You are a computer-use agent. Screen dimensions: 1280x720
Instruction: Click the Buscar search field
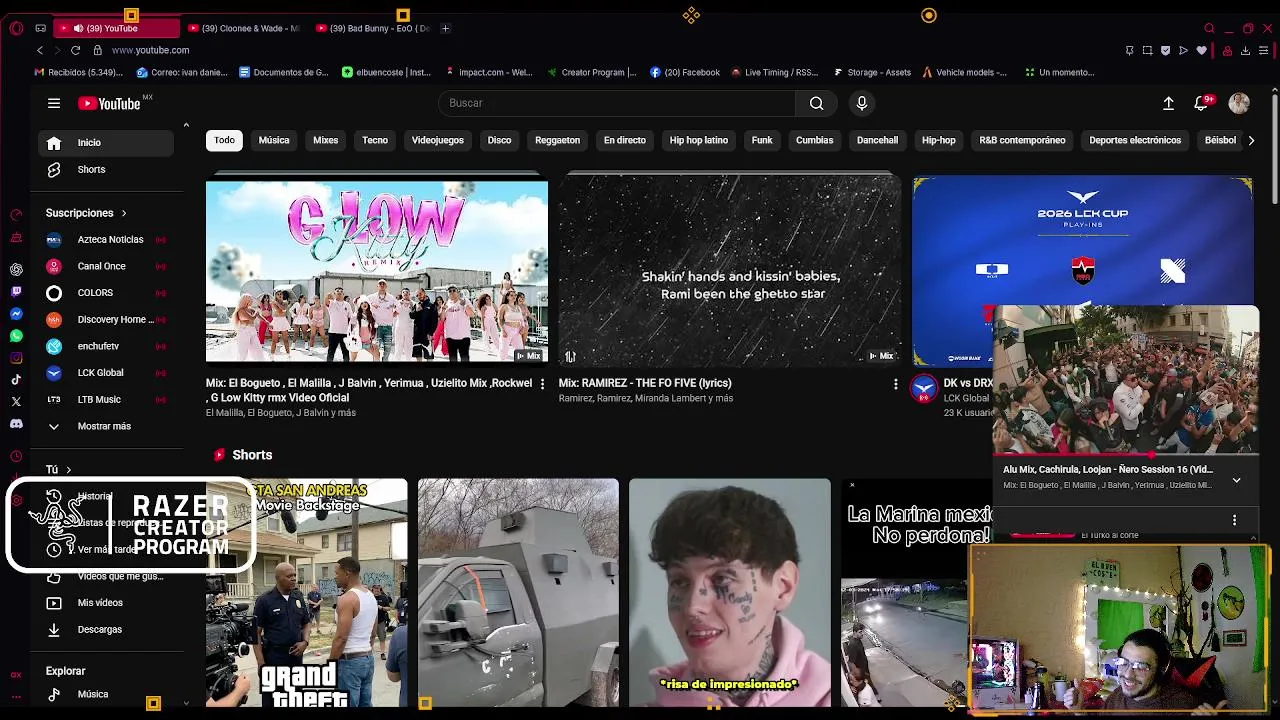(x=617, y=103)
